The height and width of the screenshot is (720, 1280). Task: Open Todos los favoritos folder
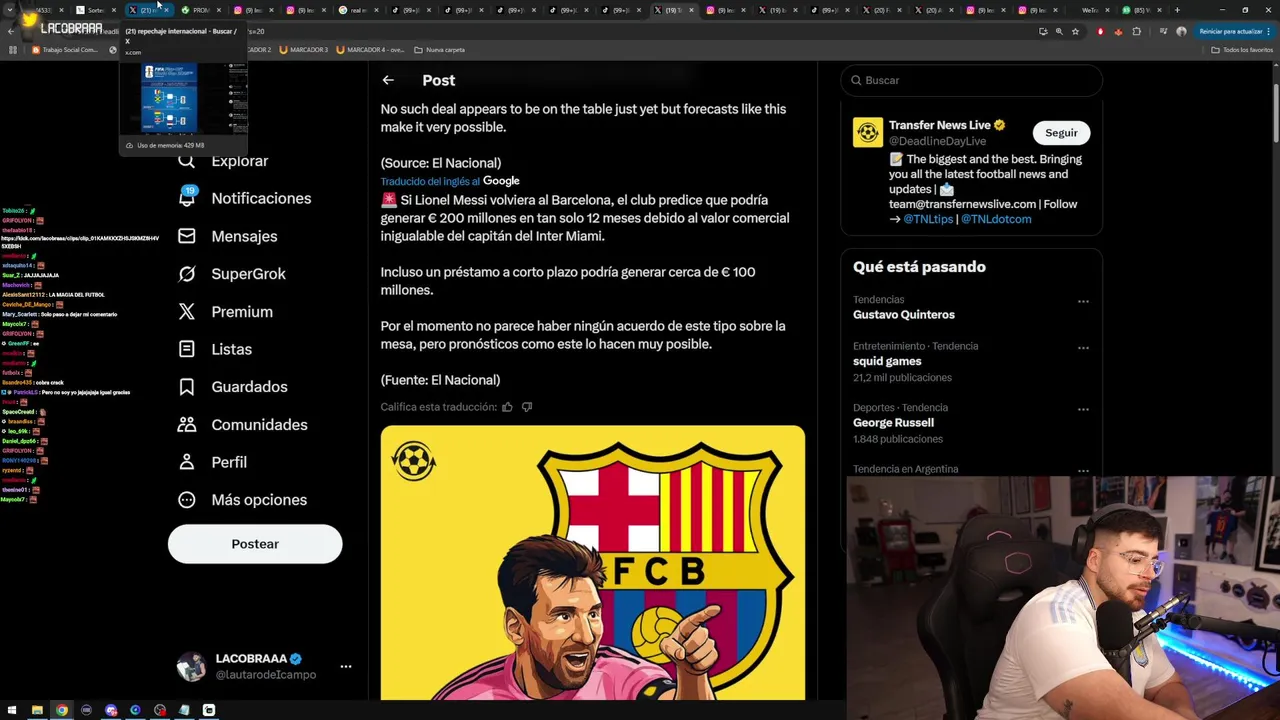[x=1242, y=49]
